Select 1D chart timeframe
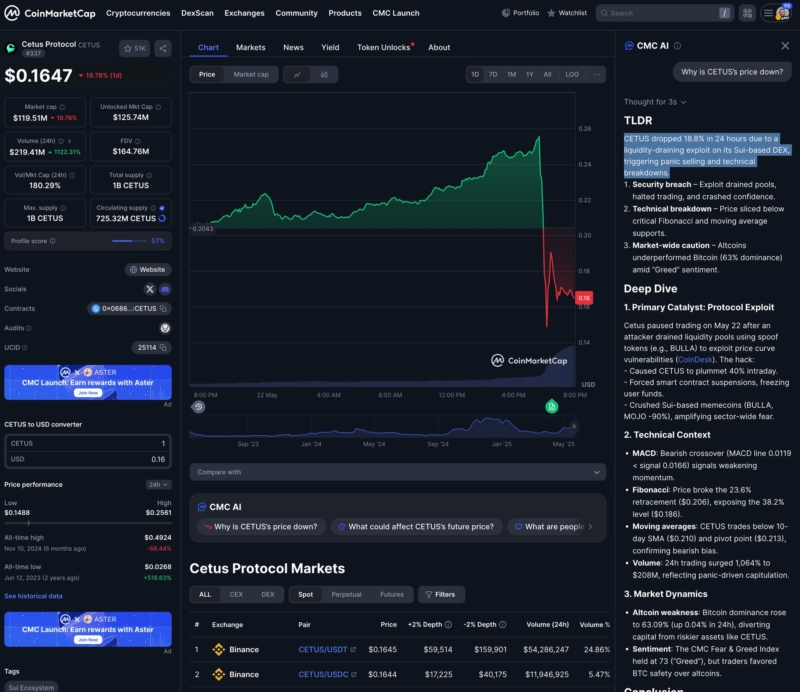800x692 pixels. (x=475, y=75)
